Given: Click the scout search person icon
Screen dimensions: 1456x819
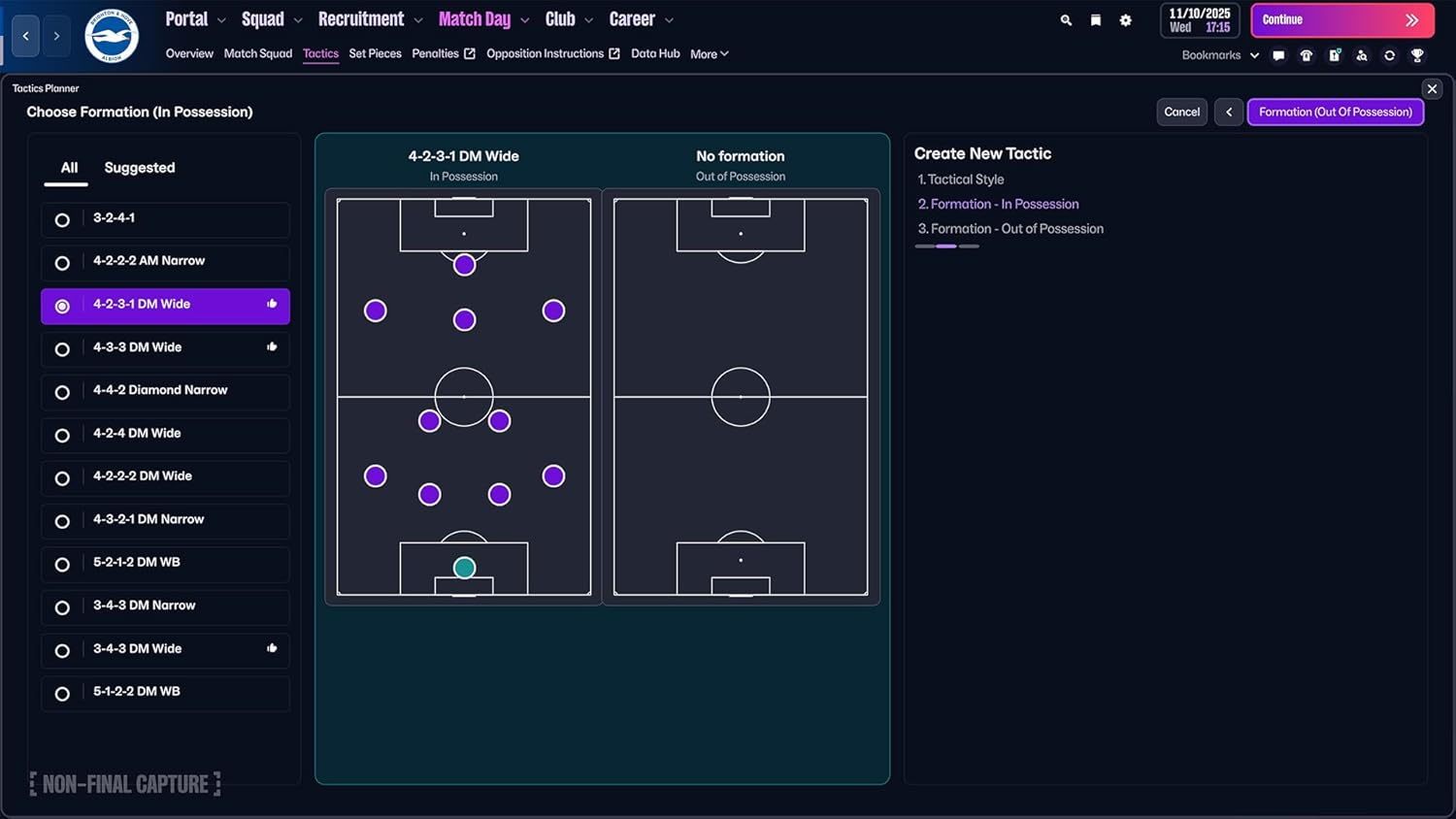Looking at the screenshot, I should click(x=1364, y=55).
